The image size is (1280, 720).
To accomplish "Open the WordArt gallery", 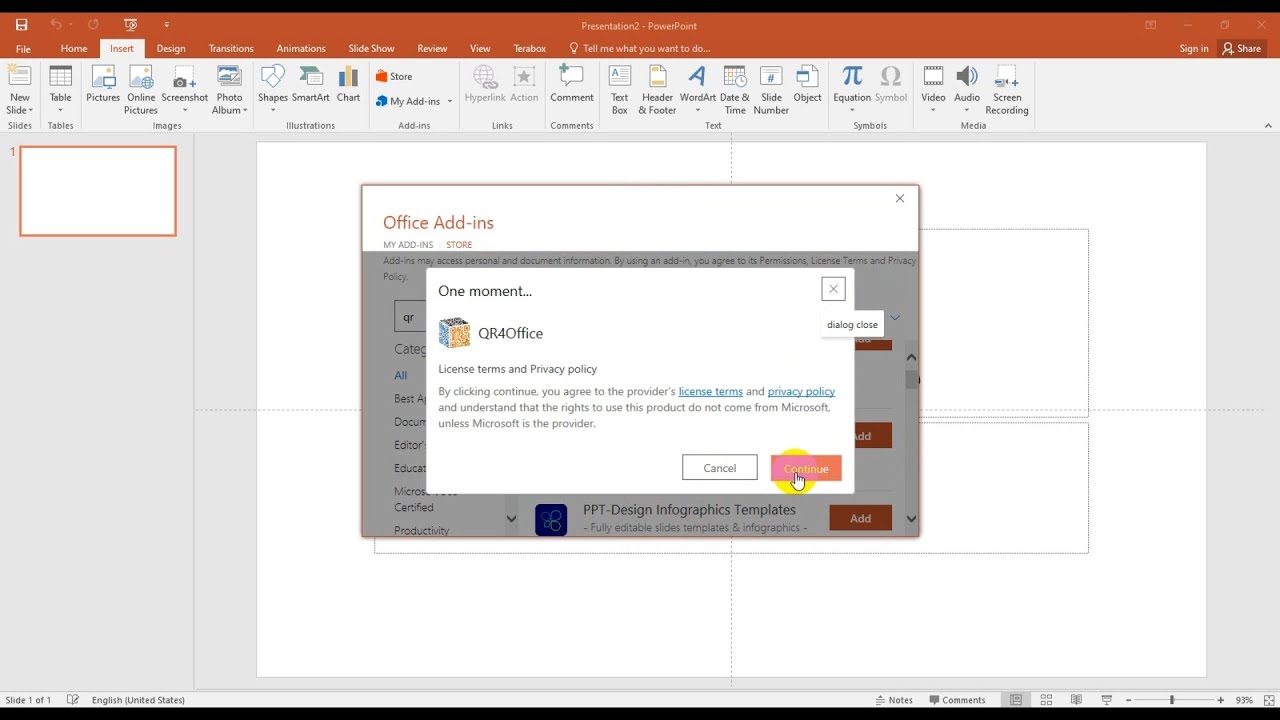I will (697, 89).
